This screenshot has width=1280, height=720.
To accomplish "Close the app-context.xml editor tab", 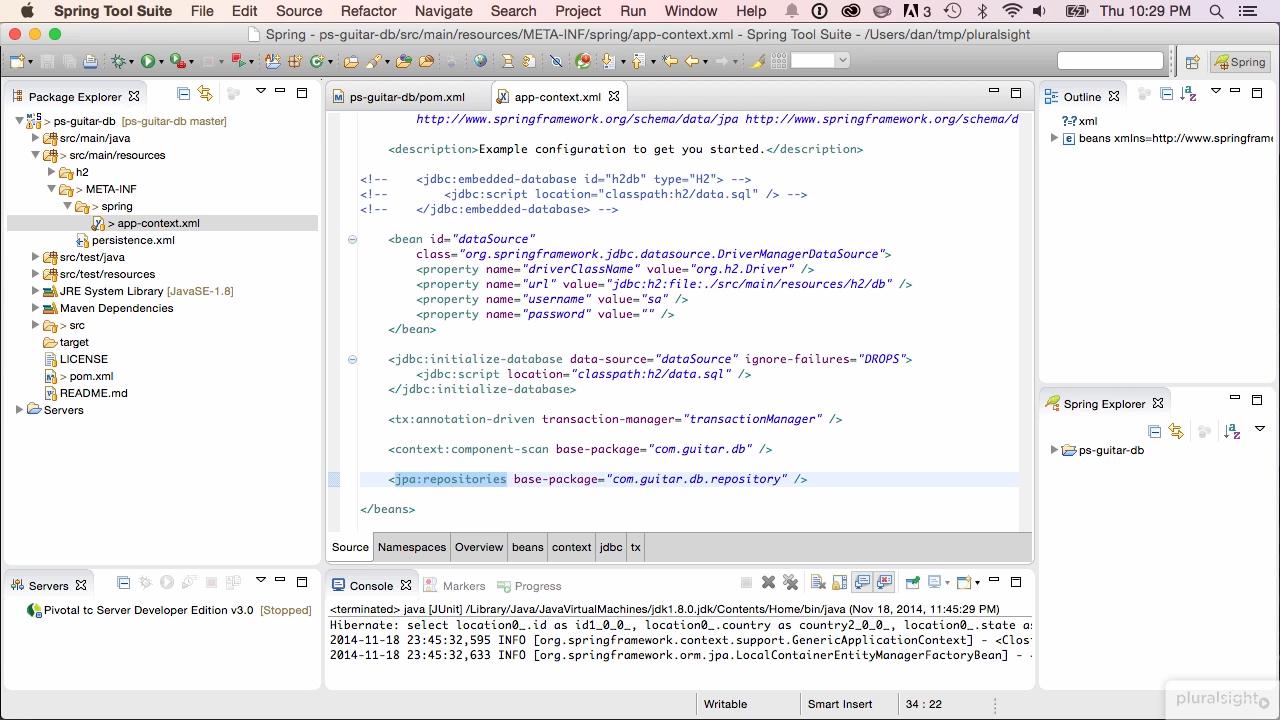I will point(614,96).
